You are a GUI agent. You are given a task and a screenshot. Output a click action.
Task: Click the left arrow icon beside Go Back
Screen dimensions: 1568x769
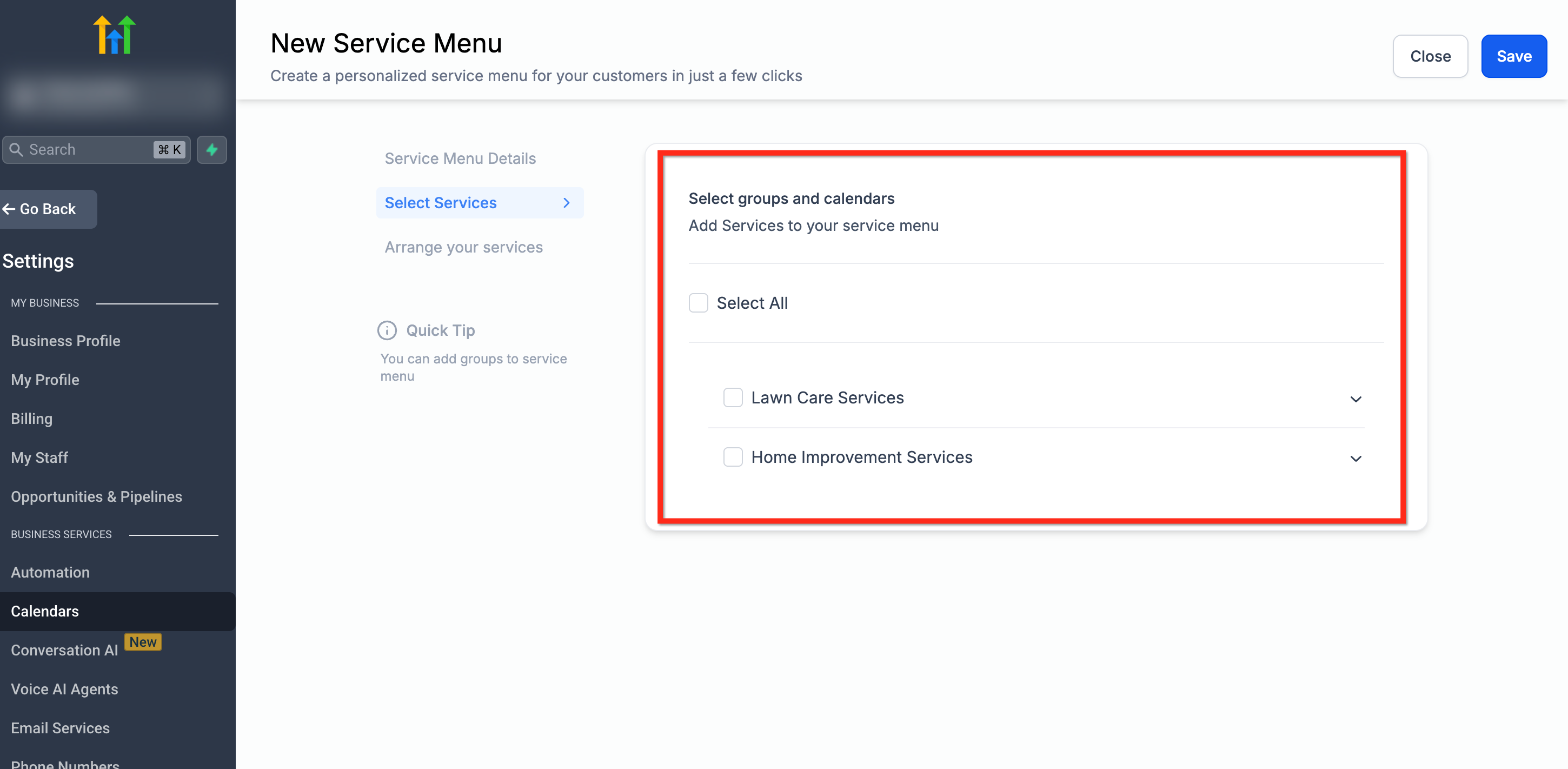click(x=9, y=209)
